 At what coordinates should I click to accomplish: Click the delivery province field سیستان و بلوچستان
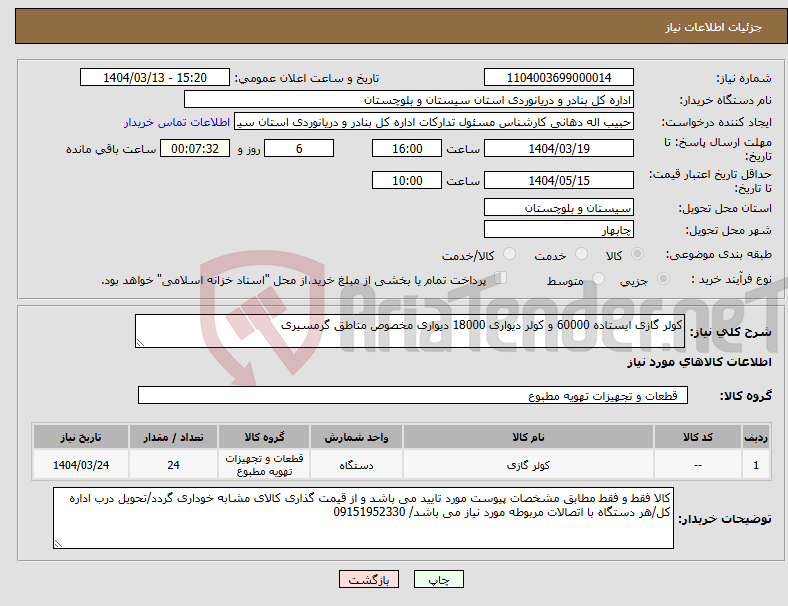(558, 207)
